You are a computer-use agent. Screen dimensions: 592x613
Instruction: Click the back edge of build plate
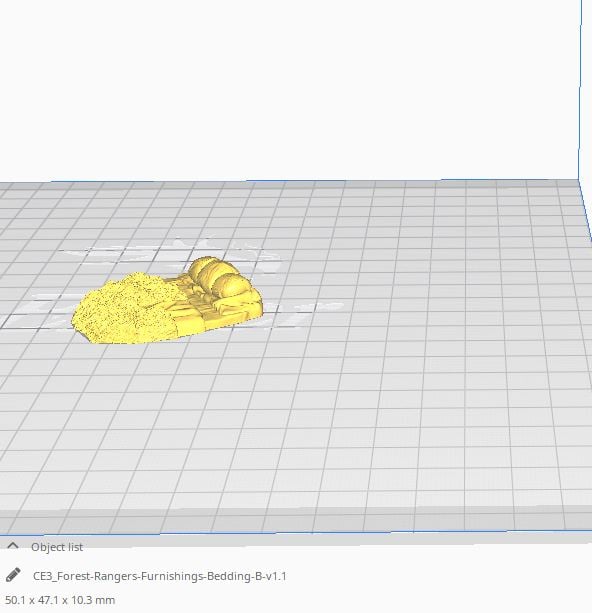(289, 182)
